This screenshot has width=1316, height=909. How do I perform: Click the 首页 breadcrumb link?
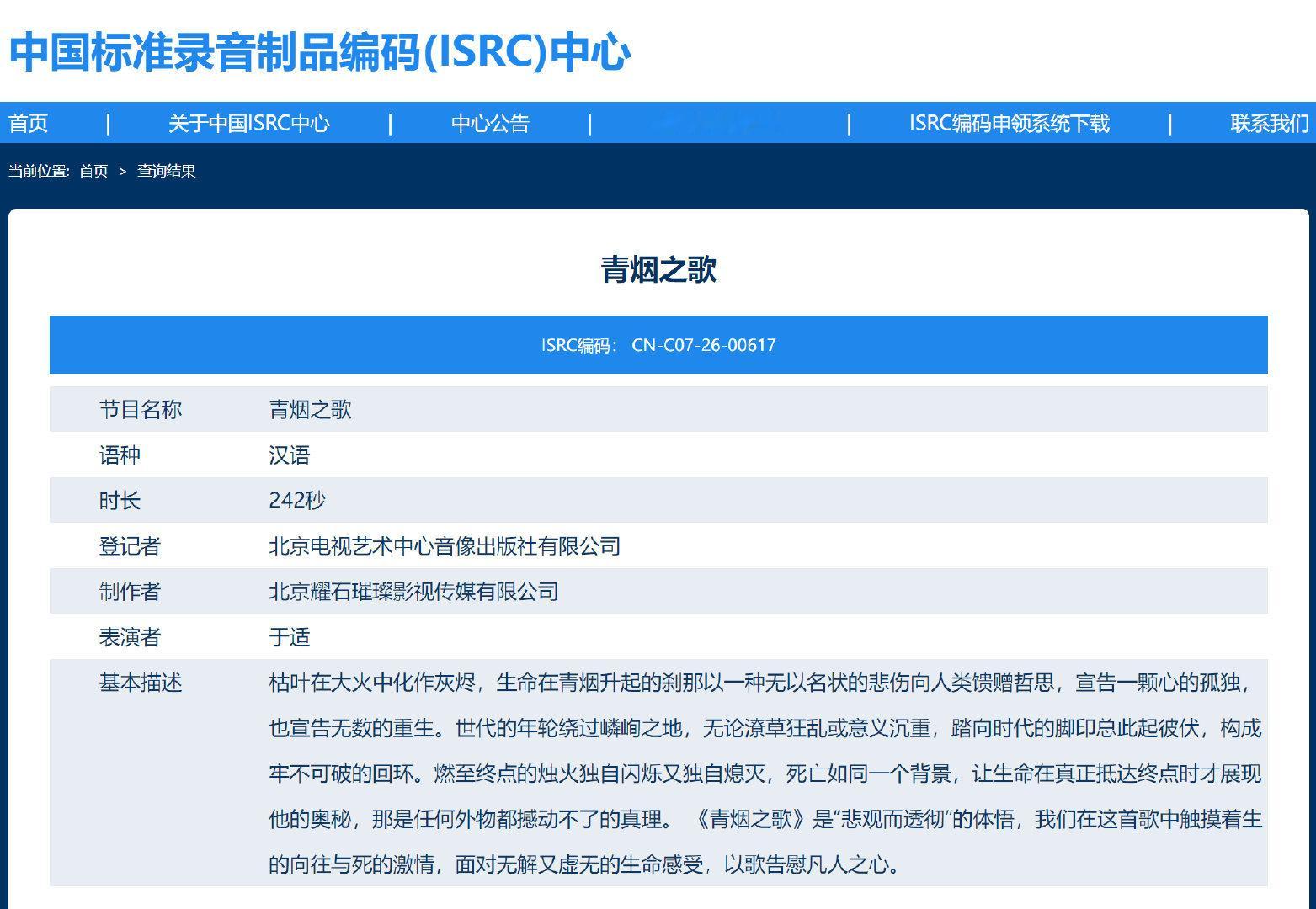(x=93, y=171)
